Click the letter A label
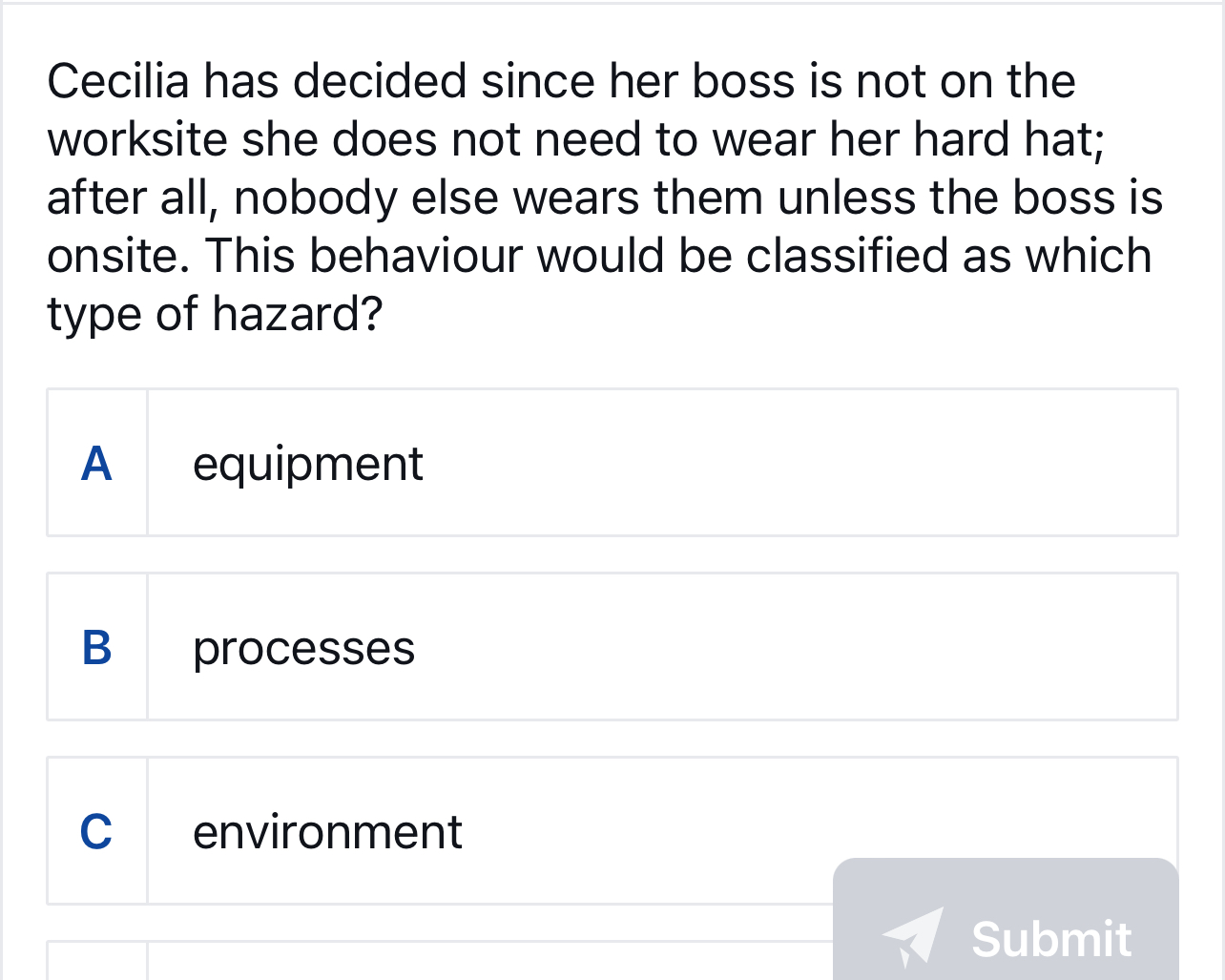Screen dimensions: 1225x980 (96, 465)
